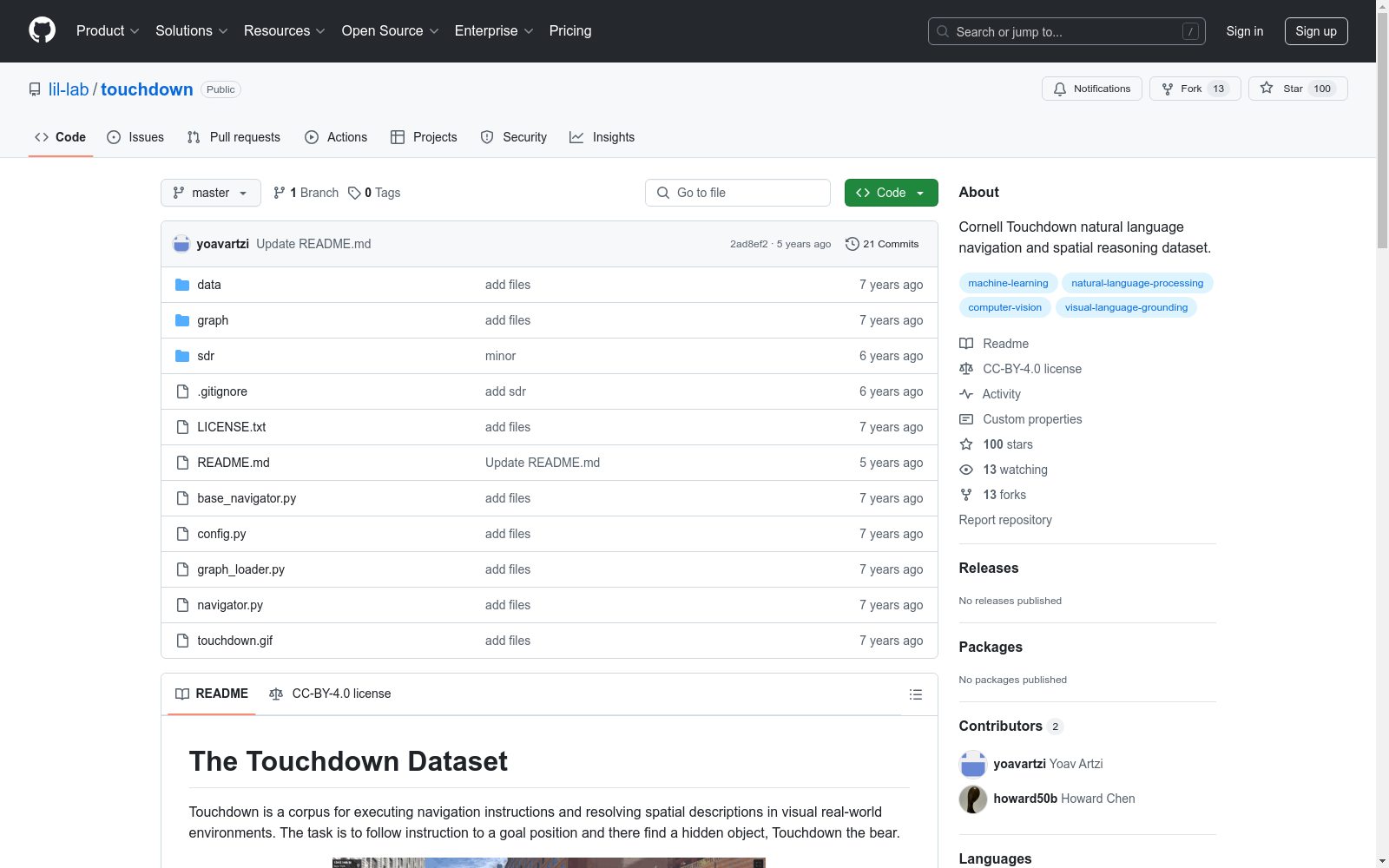Click Report repository link
This screenshot has width=1389, height=868.
click(x=1005, y=520)
